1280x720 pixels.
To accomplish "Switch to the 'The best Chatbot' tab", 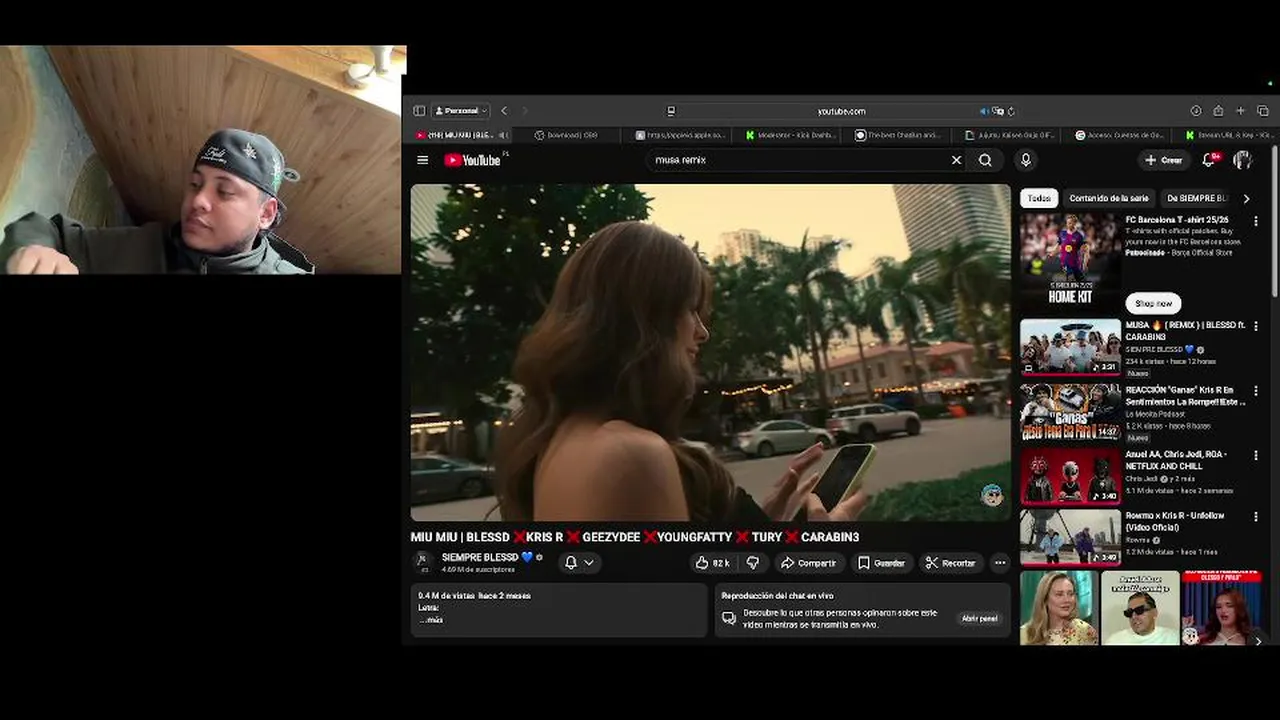I will 898,135.
